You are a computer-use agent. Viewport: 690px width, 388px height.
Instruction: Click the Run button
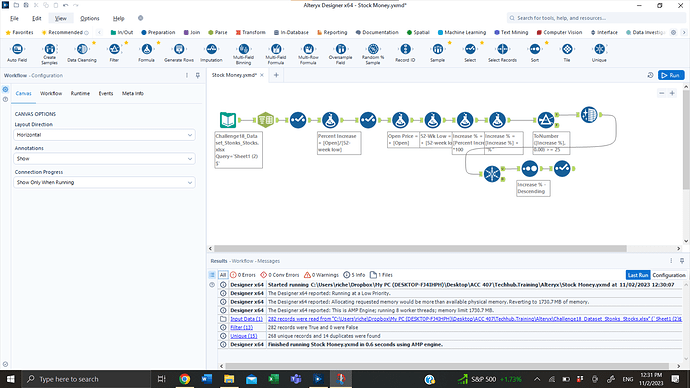coord(671,75)
